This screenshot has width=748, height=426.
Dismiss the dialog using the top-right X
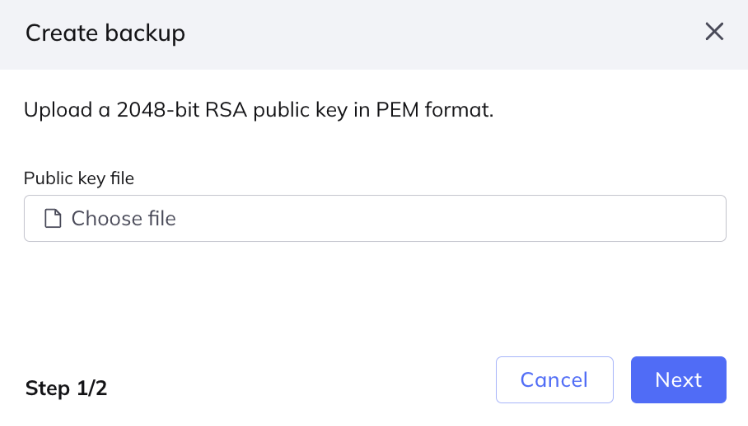pyautogui.click(x=714, y=32)
